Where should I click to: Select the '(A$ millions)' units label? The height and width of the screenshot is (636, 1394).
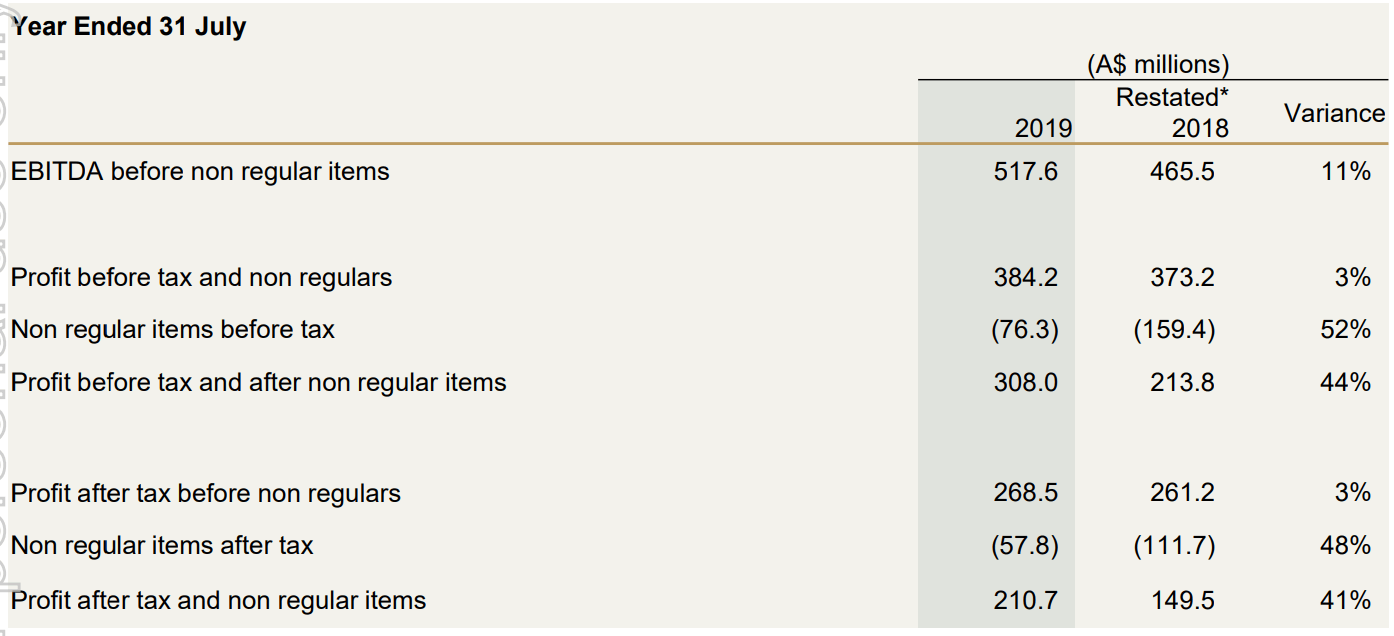[x=1157, y=65]
